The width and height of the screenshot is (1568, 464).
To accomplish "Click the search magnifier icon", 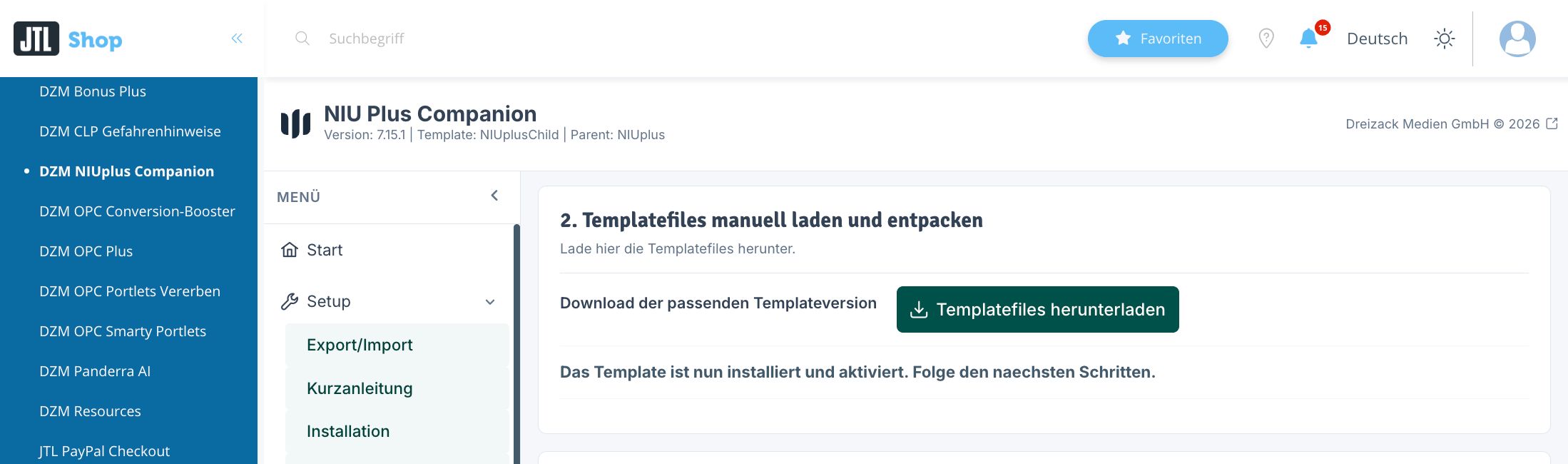I will point(302,39).
